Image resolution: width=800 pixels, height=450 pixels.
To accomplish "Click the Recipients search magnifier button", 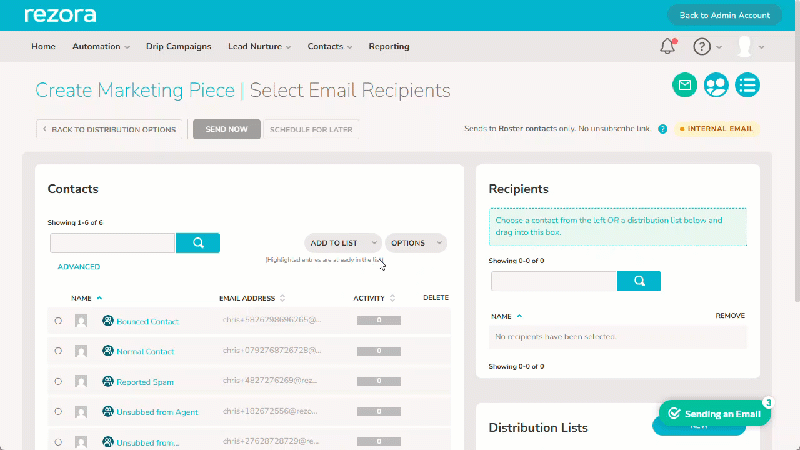I will (639, 281).
